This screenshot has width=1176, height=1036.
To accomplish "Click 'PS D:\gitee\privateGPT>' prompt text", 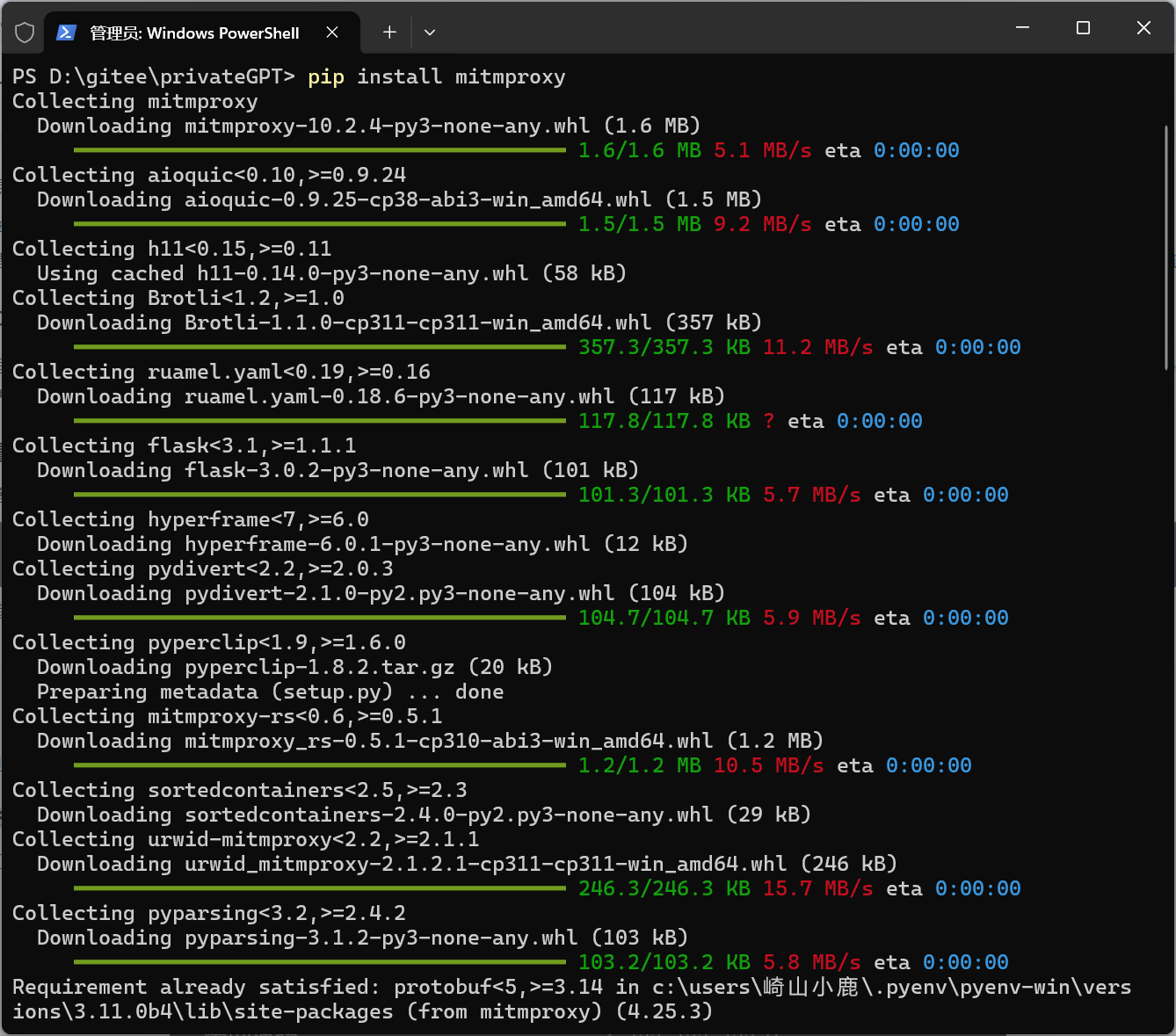I will coord(154,77).
